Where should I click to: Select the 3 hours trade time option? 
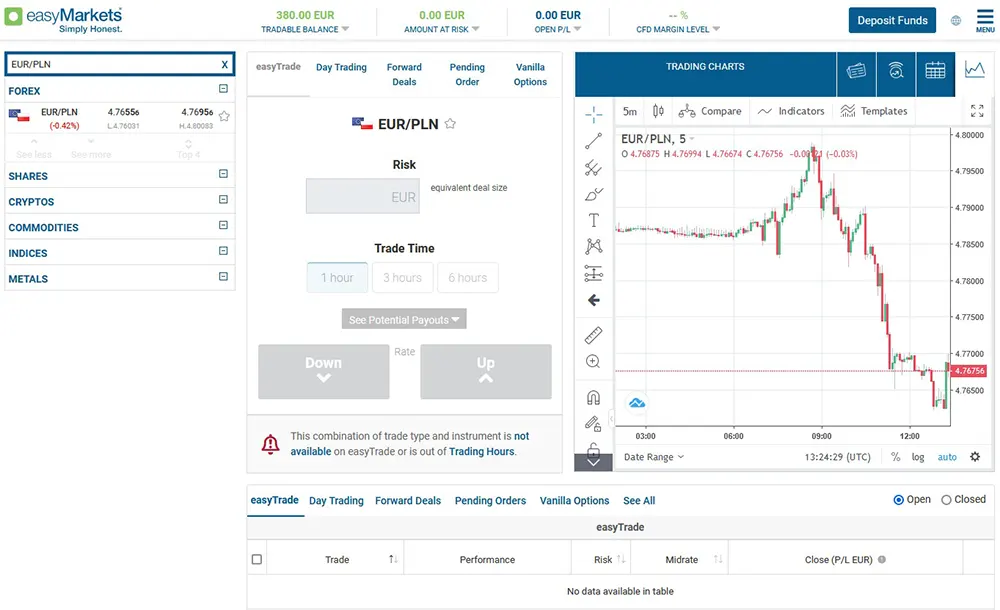402,278
